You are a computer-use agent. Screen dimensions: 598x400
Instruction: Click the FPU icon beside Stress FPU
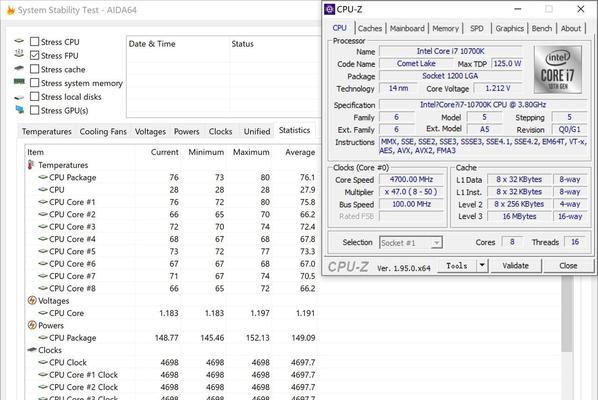coord(19,54)
